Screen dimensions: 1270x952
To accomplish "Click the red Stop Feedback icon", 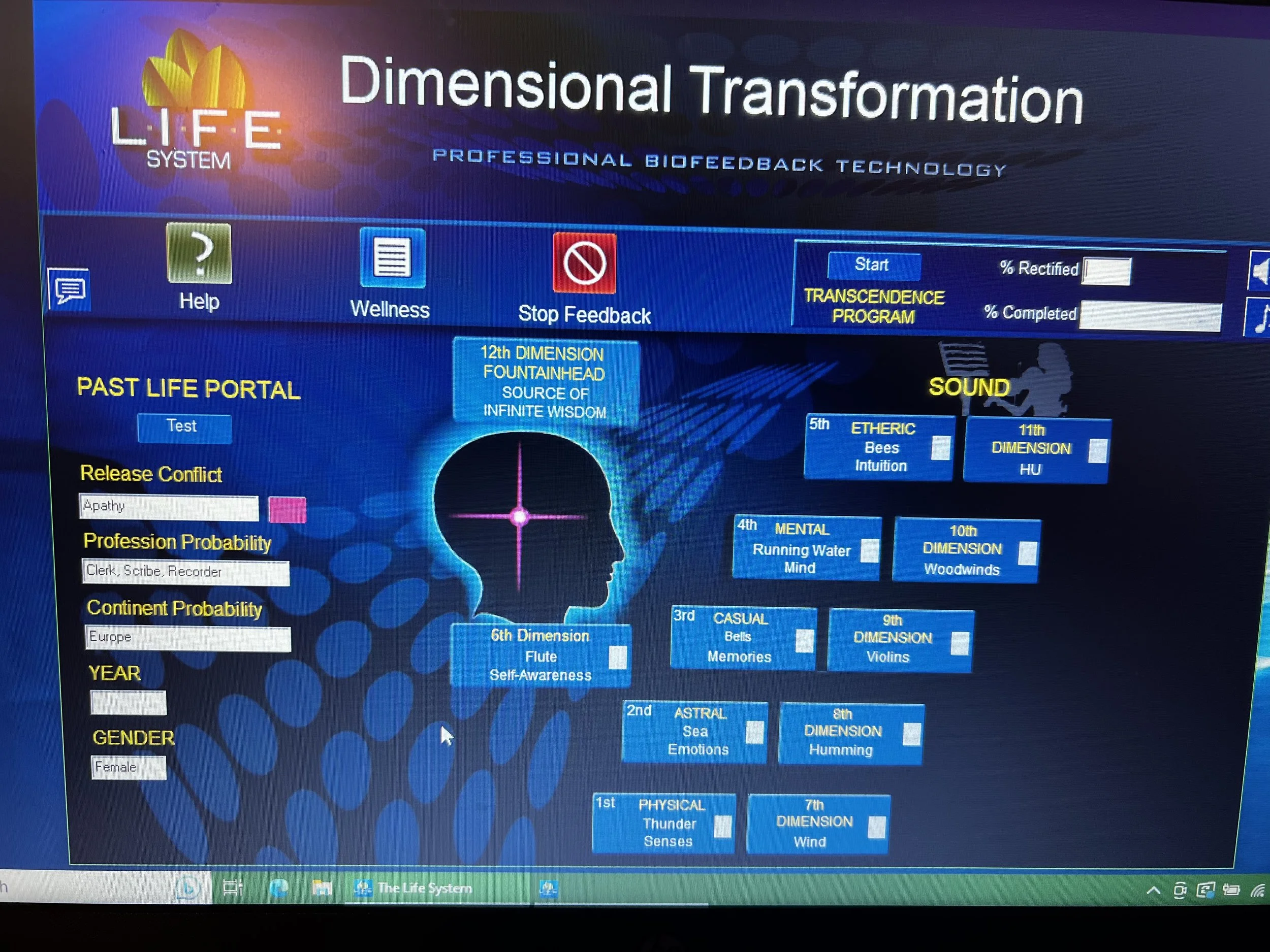I will (584, 264).
